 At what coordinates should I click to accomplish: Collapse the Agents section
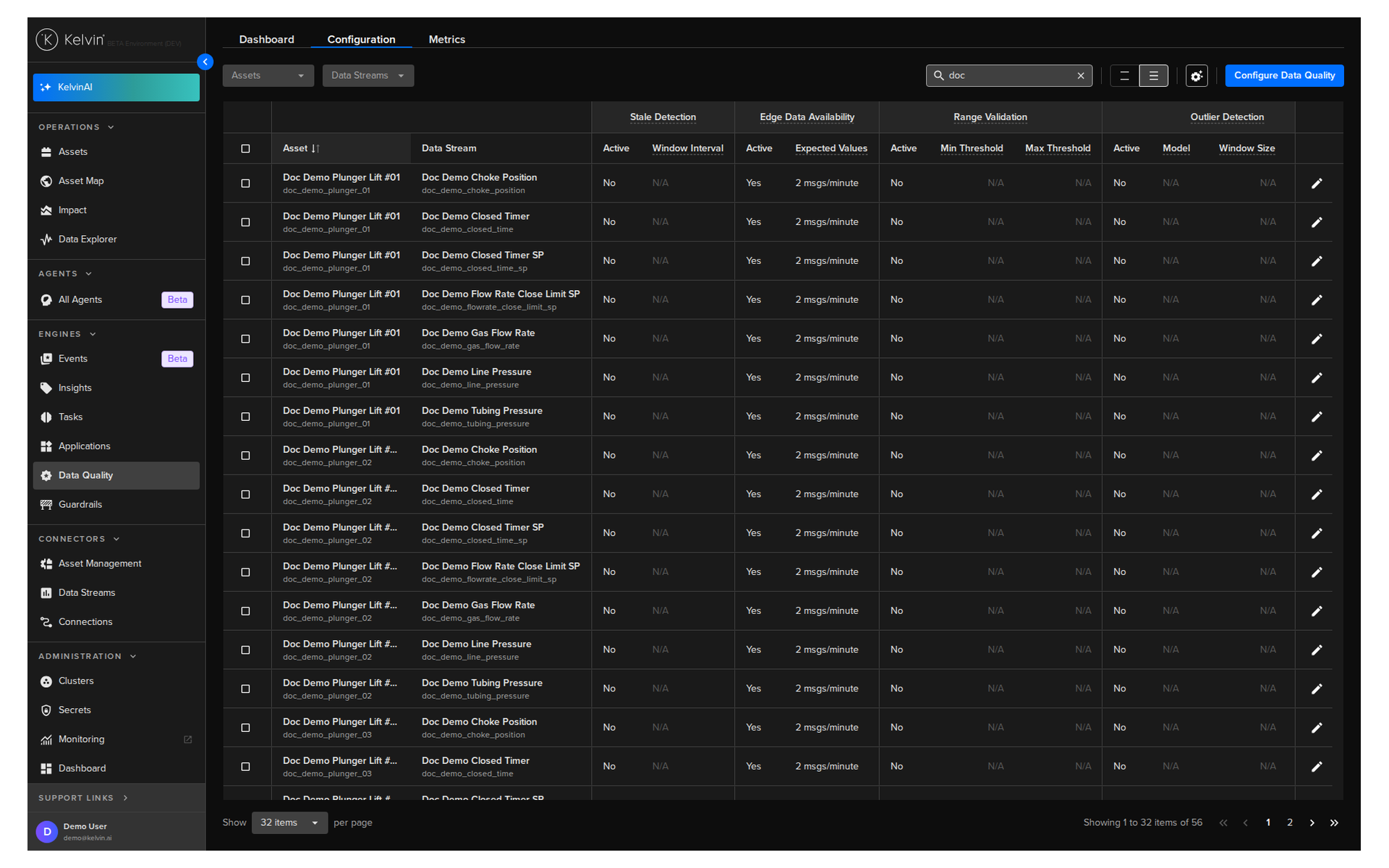(65, 274)
